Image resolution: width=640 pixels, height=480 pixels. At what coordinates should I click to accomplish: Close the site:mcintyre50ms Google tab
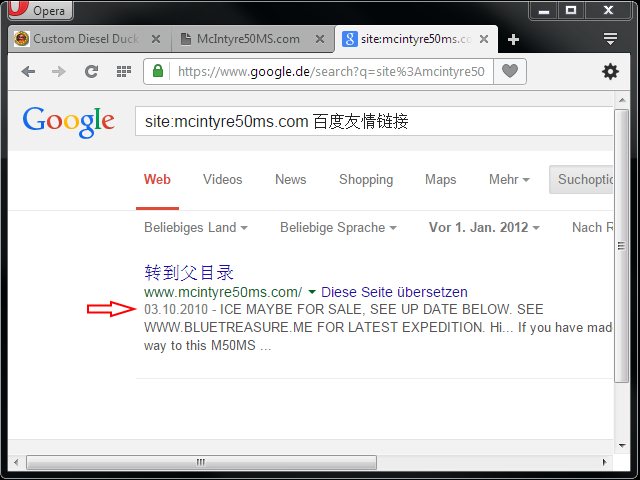point(484,39)
